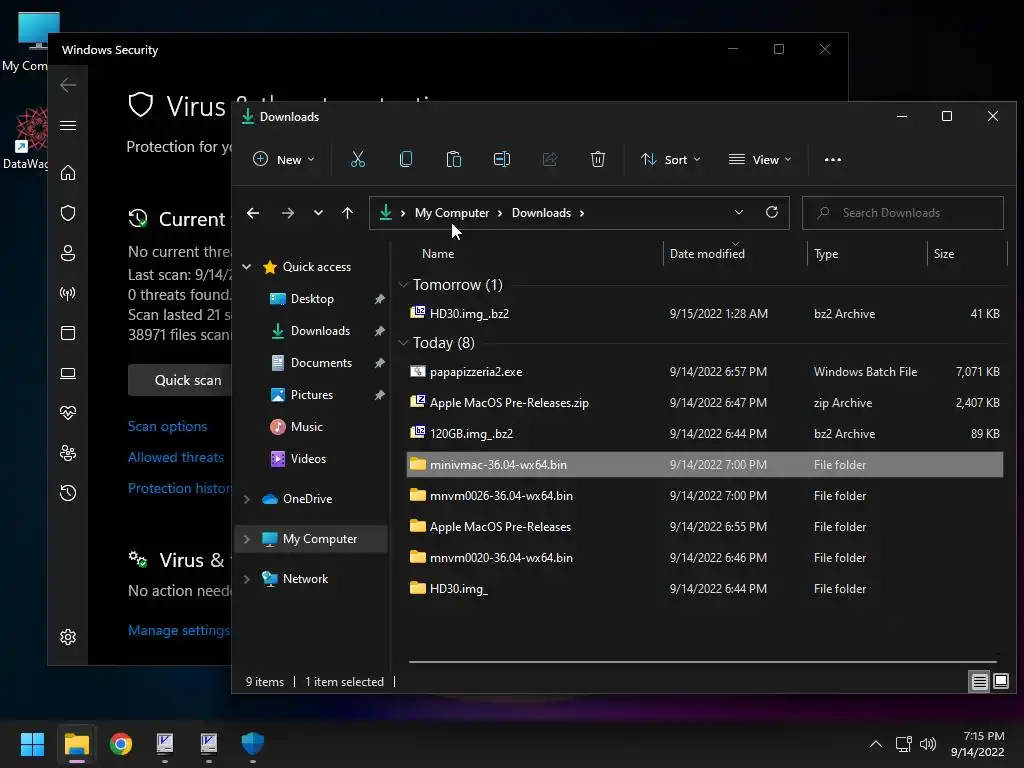Click the Paste clipboard icon

click(454, 159)
